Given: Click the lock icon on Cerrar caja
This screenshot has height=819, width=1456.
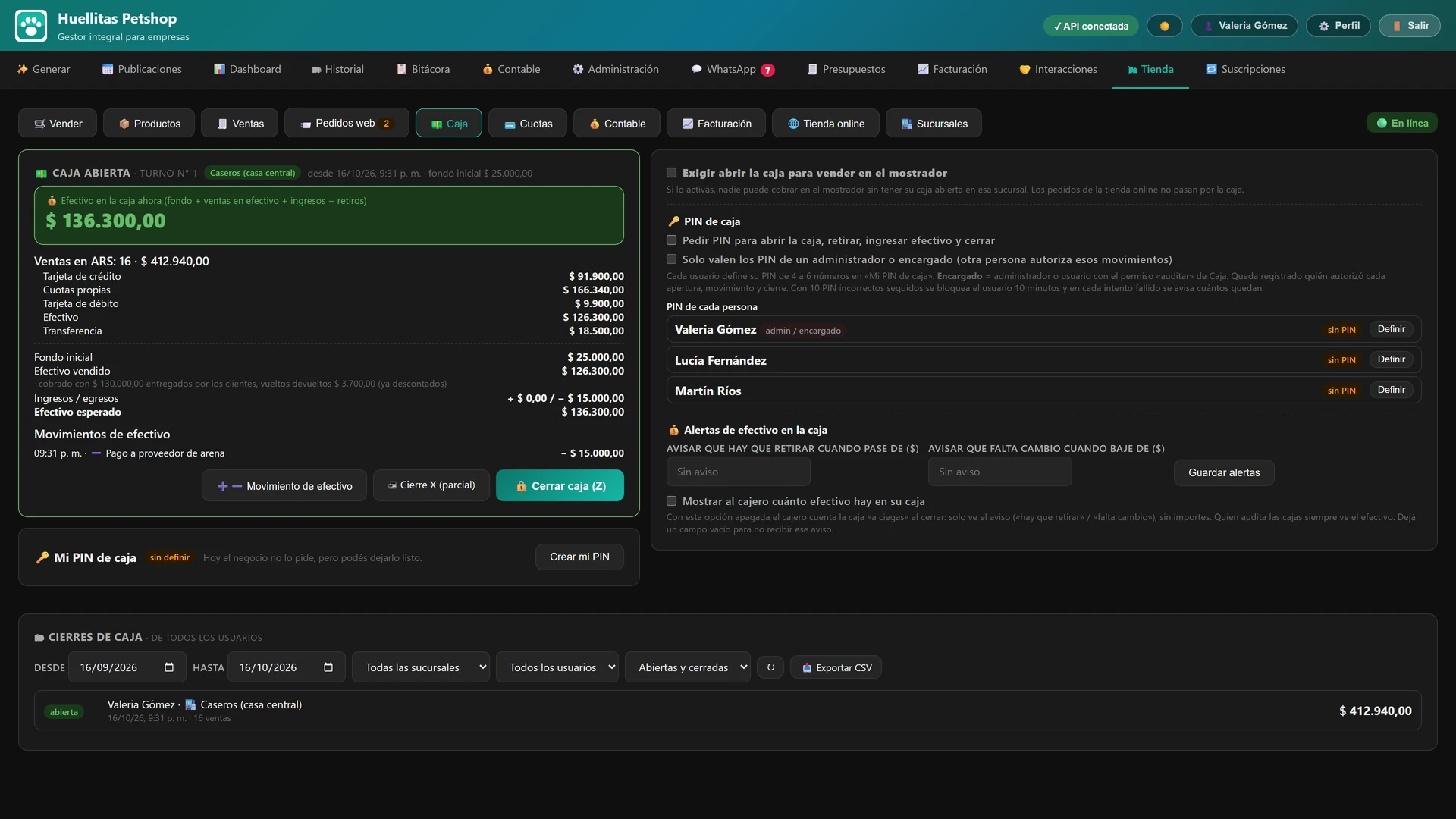Looking at the screenshot, I should click(x=521, y=486).
